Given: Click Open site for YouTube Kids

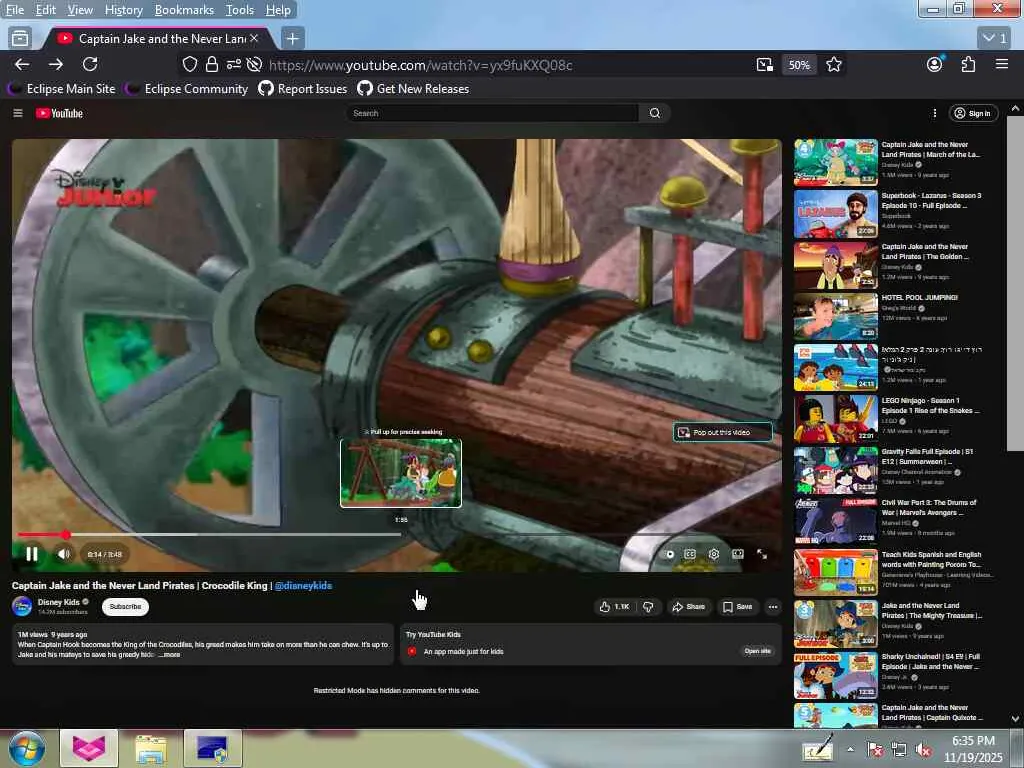Looking at the screenshot, I should 757,651.
